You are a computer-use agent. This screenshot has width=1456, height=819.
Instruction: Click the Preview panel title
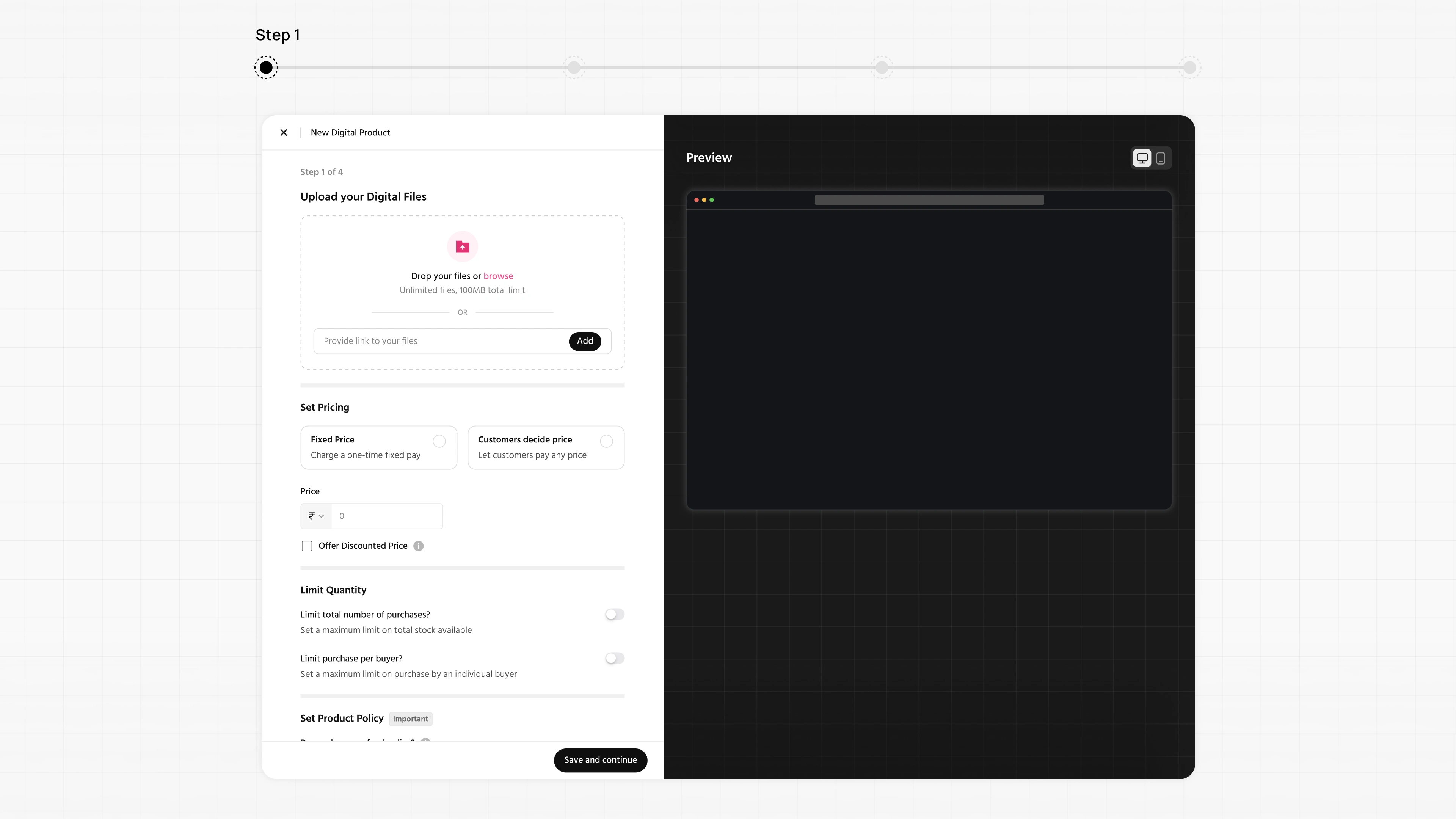point(709,158)
